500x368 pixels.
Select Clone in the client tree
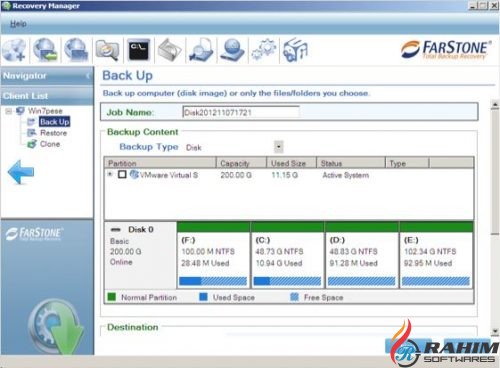point(50,144)
